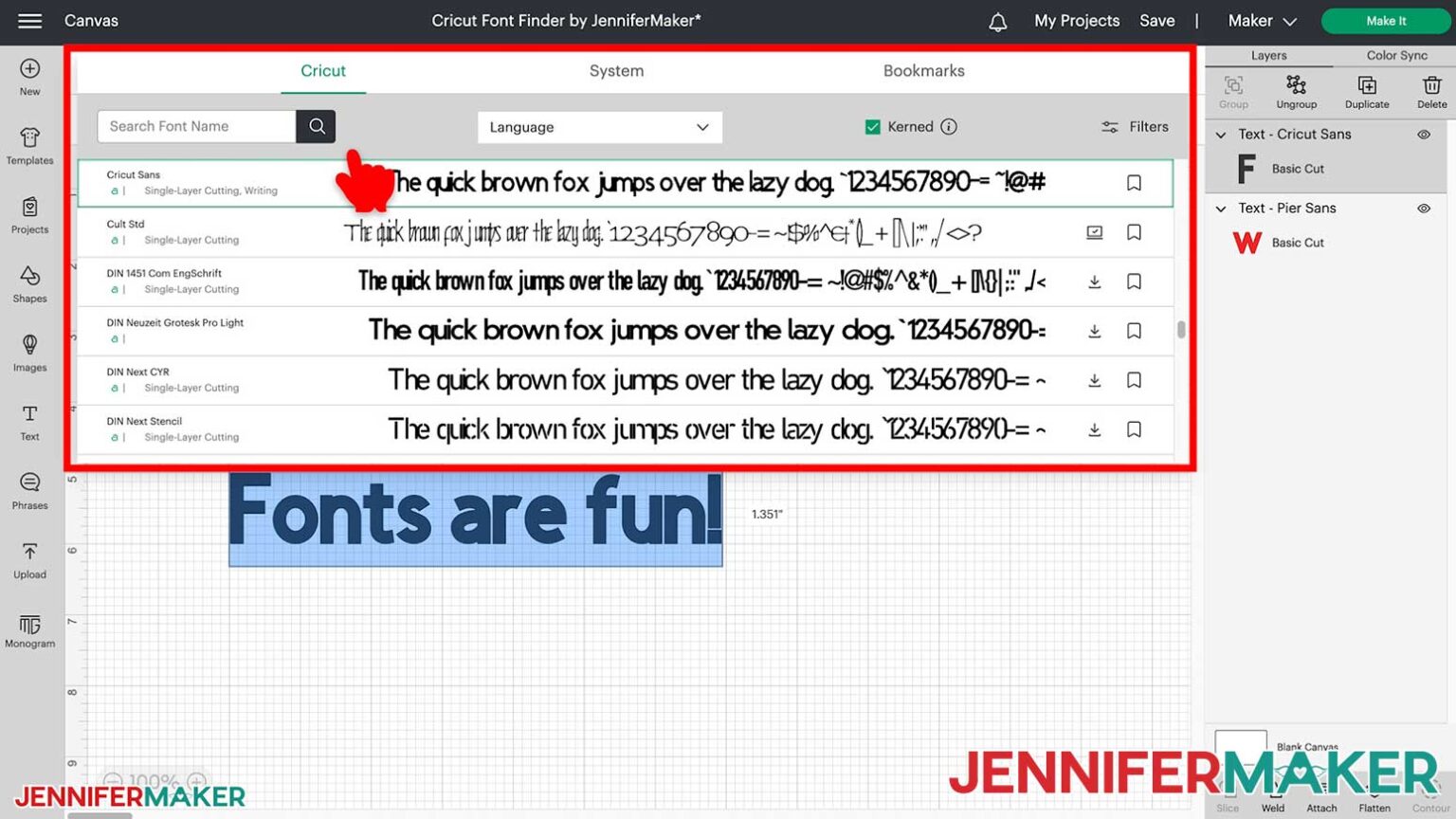Select the F Basic Cut layer item
This screenshot has height=819, width=1456.
(1326, 169)
